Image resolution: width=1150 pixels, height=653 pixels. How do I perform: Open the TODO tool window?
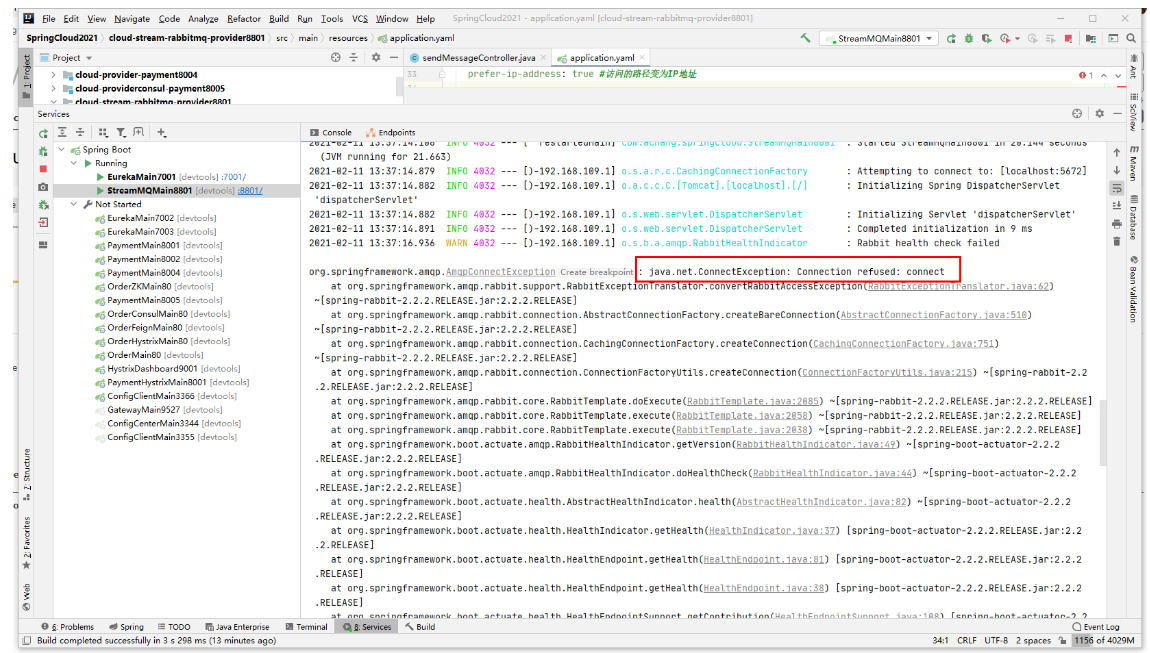174,627
